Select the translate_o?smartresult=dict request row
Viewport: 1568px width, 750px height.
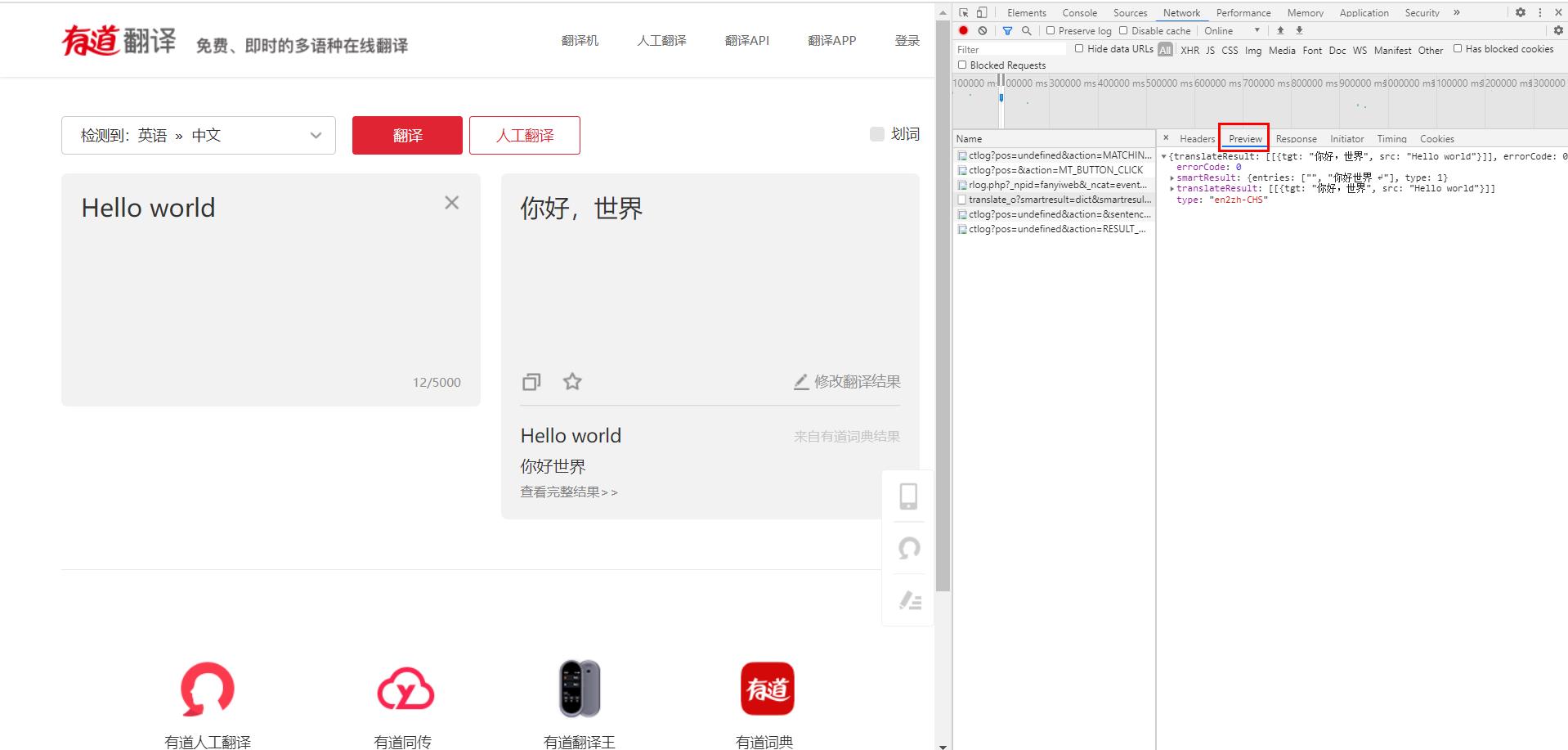click(1055, 200)
